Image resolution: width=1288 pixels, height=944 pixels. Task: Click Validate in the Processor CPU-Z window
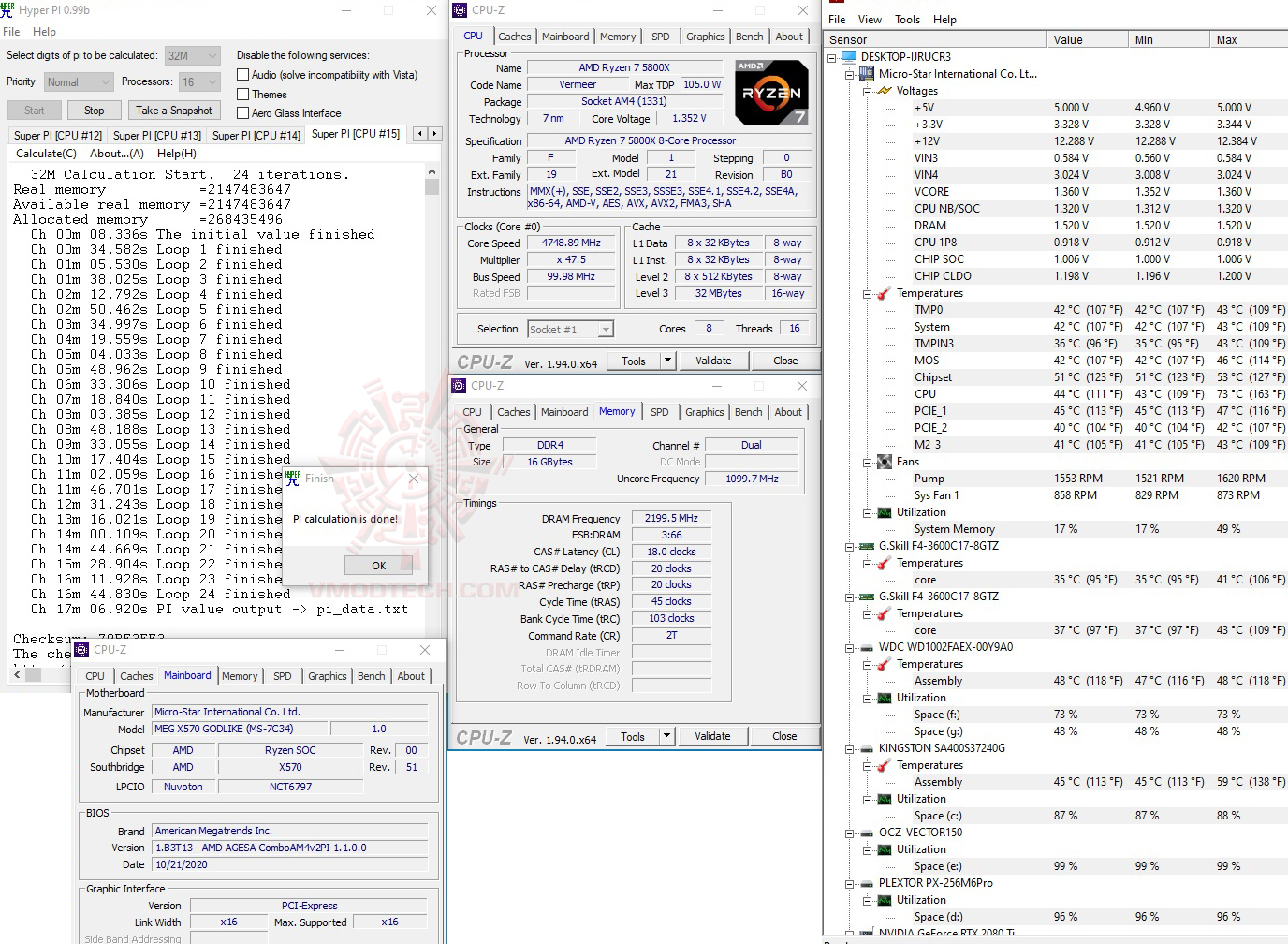coord(713,361)
